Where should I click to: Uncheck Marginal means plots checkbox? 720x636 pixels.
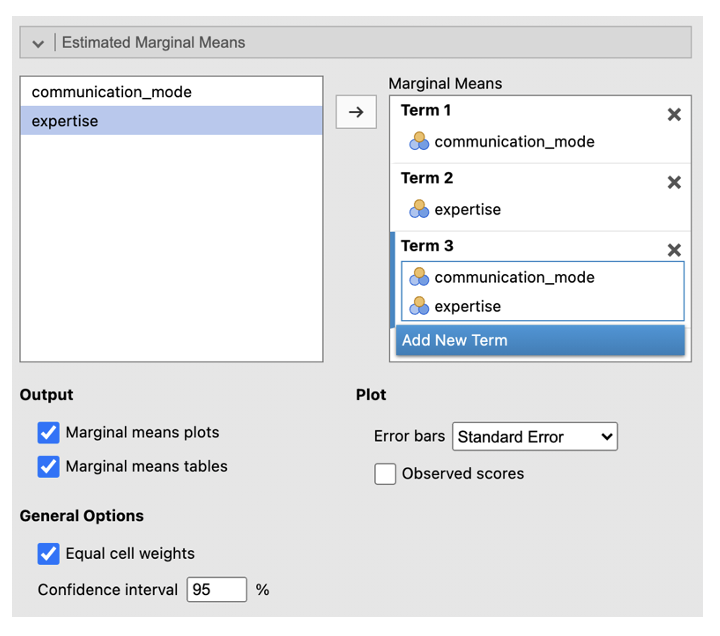49,432
